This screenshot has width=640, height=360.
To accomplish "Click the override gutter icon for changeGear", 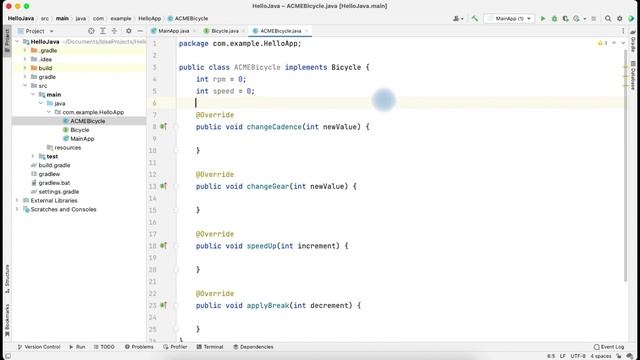I will coord(163,186).
